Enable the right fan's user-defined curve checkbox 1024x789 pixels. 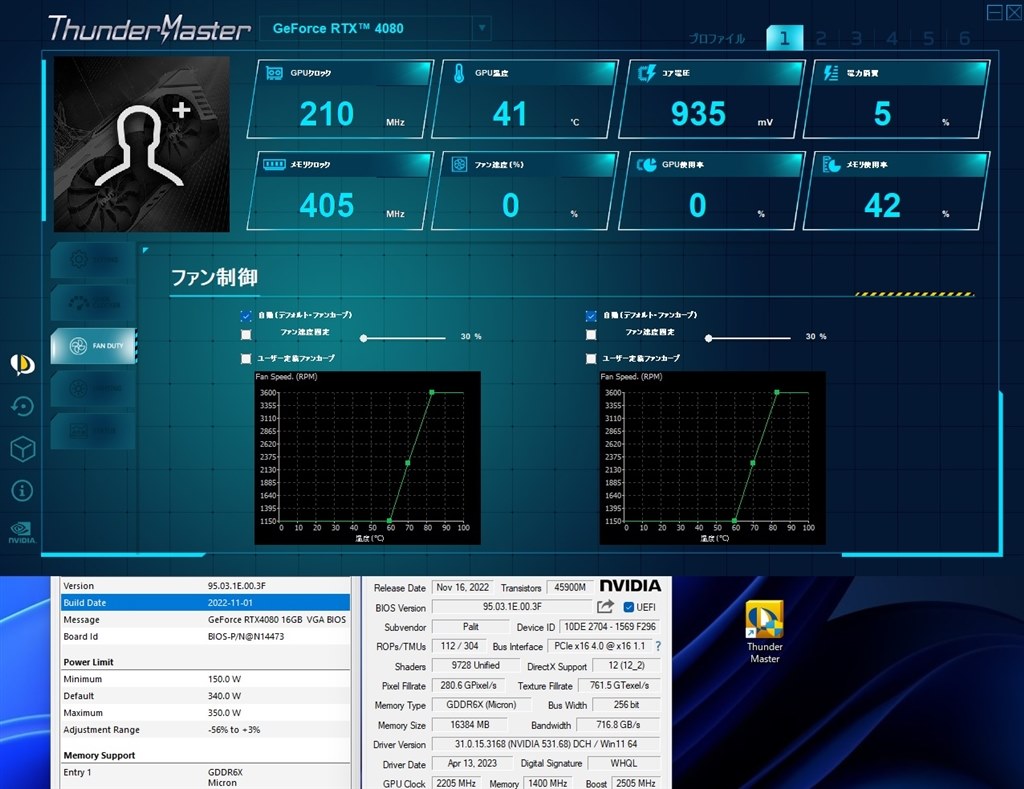click(x=591, y=359)
